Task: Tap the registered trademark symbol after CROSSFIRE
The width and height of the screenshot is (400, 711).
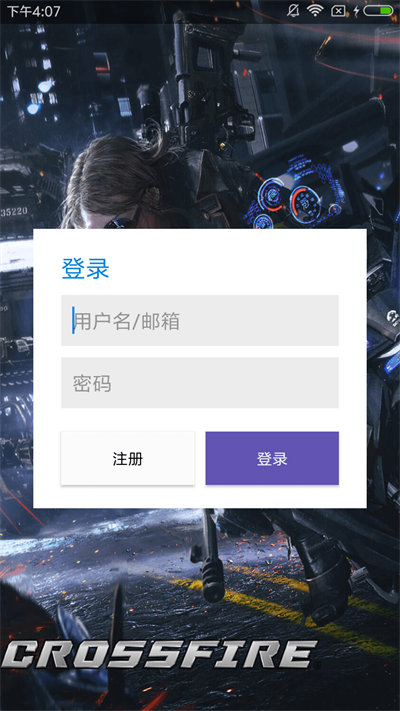Action: tap(317, 665)
